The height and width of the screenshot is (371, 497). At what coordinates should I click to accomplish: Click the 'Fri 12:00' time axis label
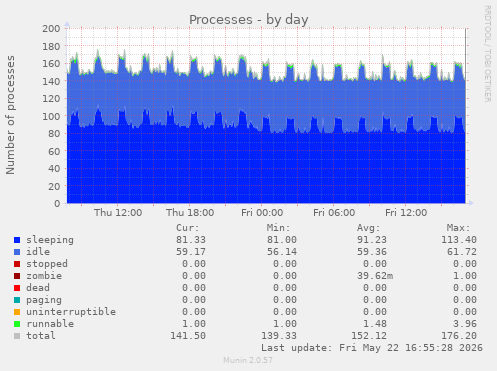pyautogui.click(x=406, y=213)
